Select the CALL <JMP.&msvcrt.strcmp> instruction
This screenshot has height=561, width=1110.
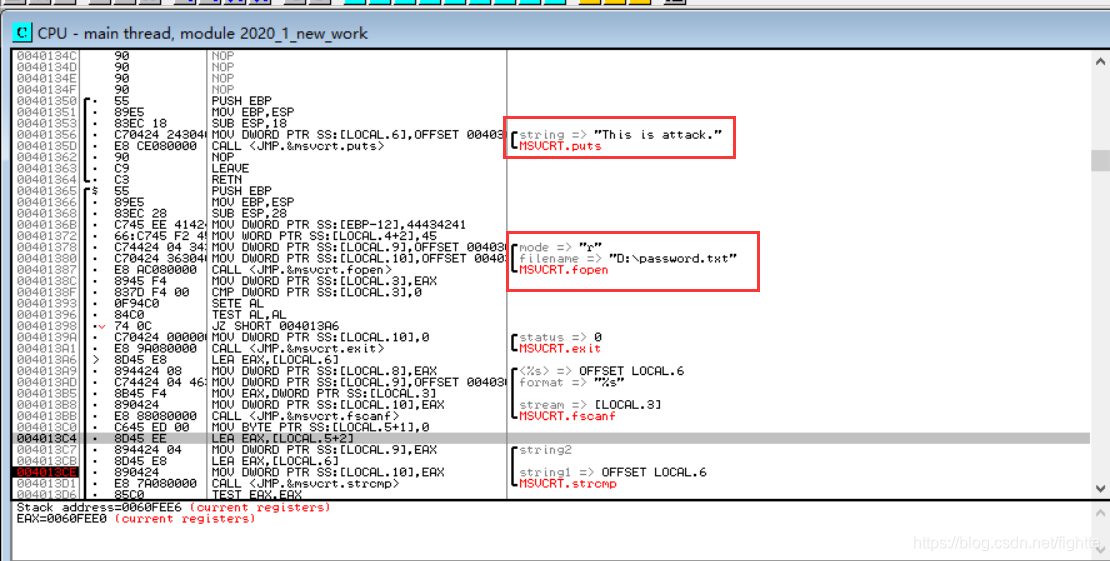(x=305, y=484)
